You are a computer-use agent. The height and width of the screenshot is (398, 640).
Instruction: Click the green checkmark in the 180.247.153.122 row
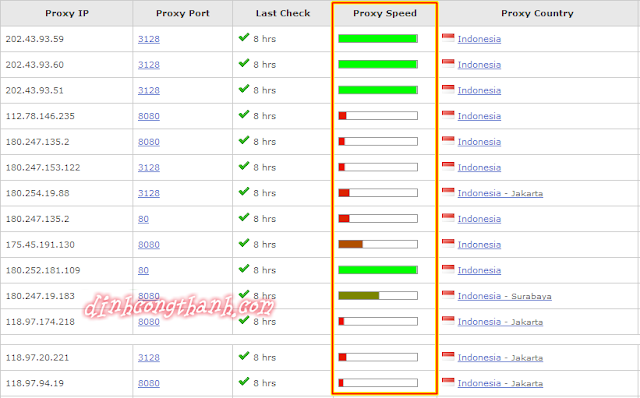tap(244, 166)
